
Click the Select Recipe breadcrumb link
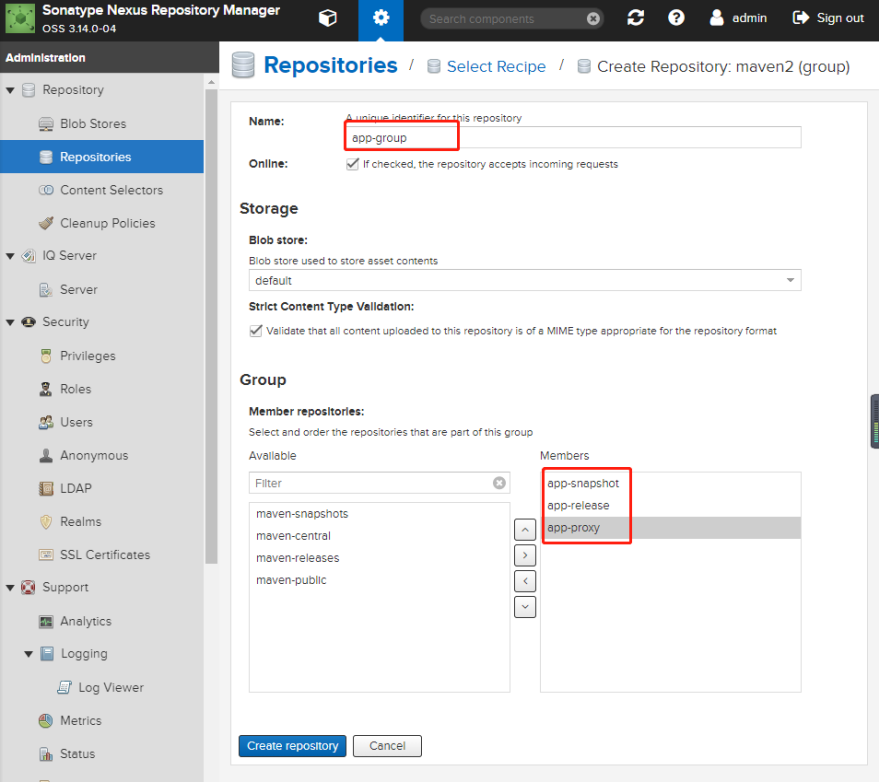[x=495, y=67]
